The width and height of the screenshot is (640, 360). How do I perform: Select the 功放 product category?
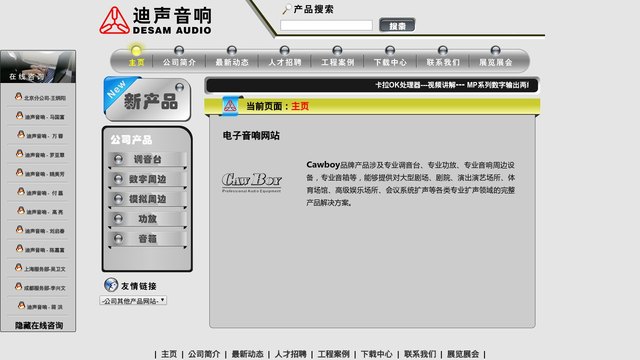point(147,219)
